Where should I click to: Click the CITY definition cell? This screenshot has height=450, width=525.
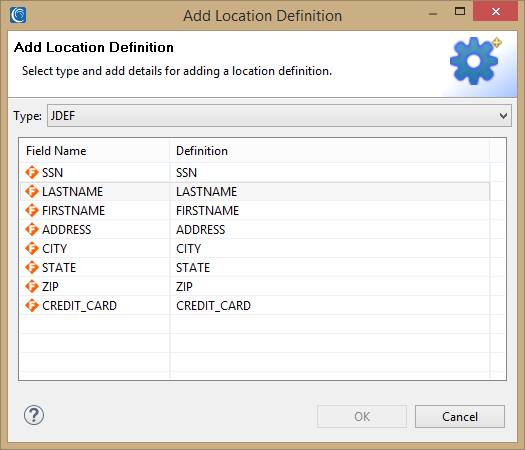(330, 249)
